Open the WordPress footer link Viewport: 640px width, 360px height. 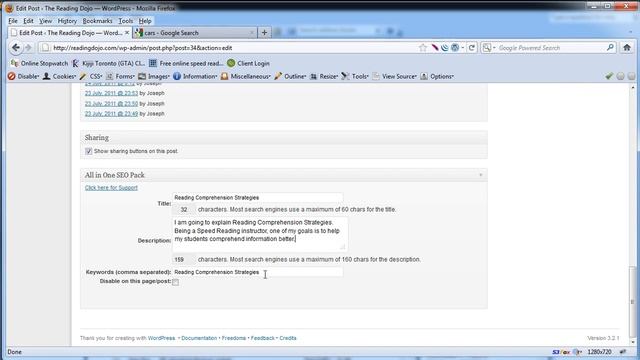coord(161,338)
